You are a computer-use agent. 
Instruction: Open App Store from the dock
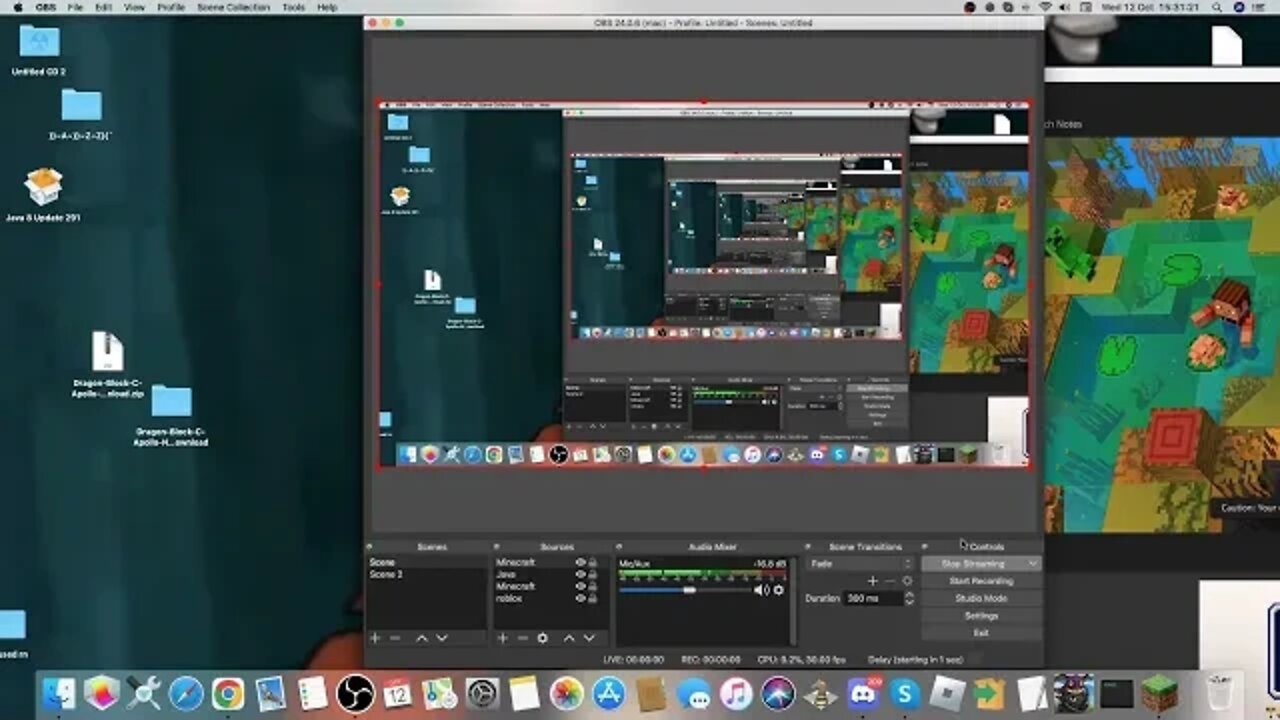click(x=609, y=693)
